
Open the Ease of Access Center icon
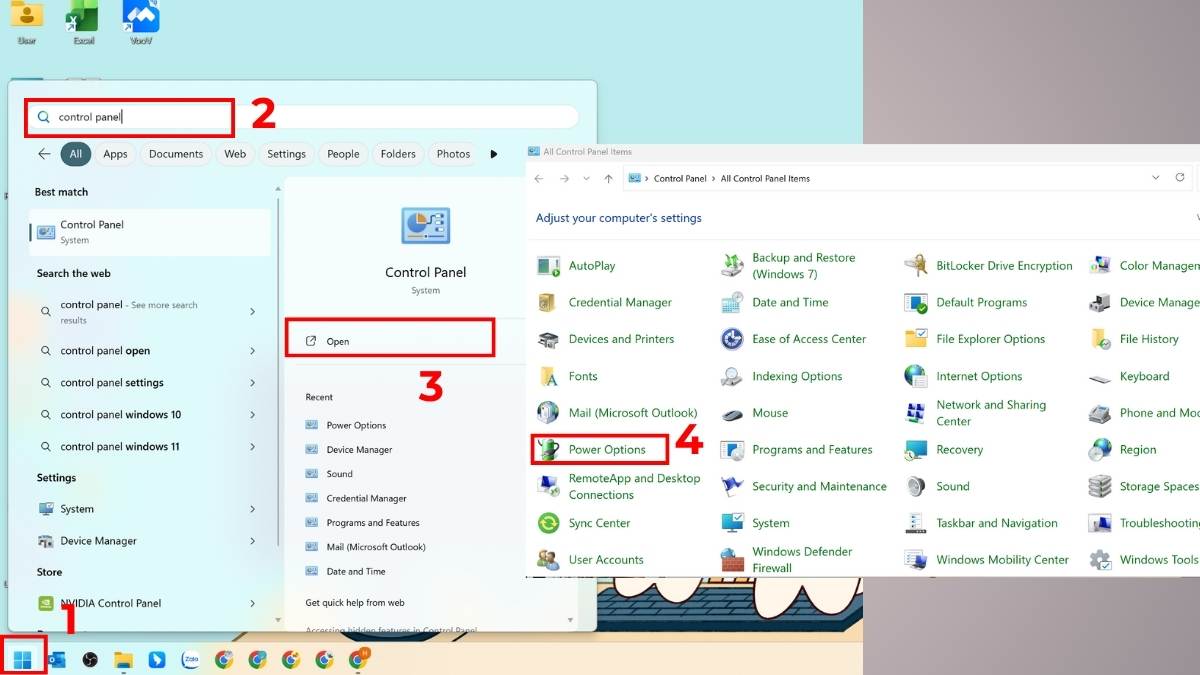(732, 339)
